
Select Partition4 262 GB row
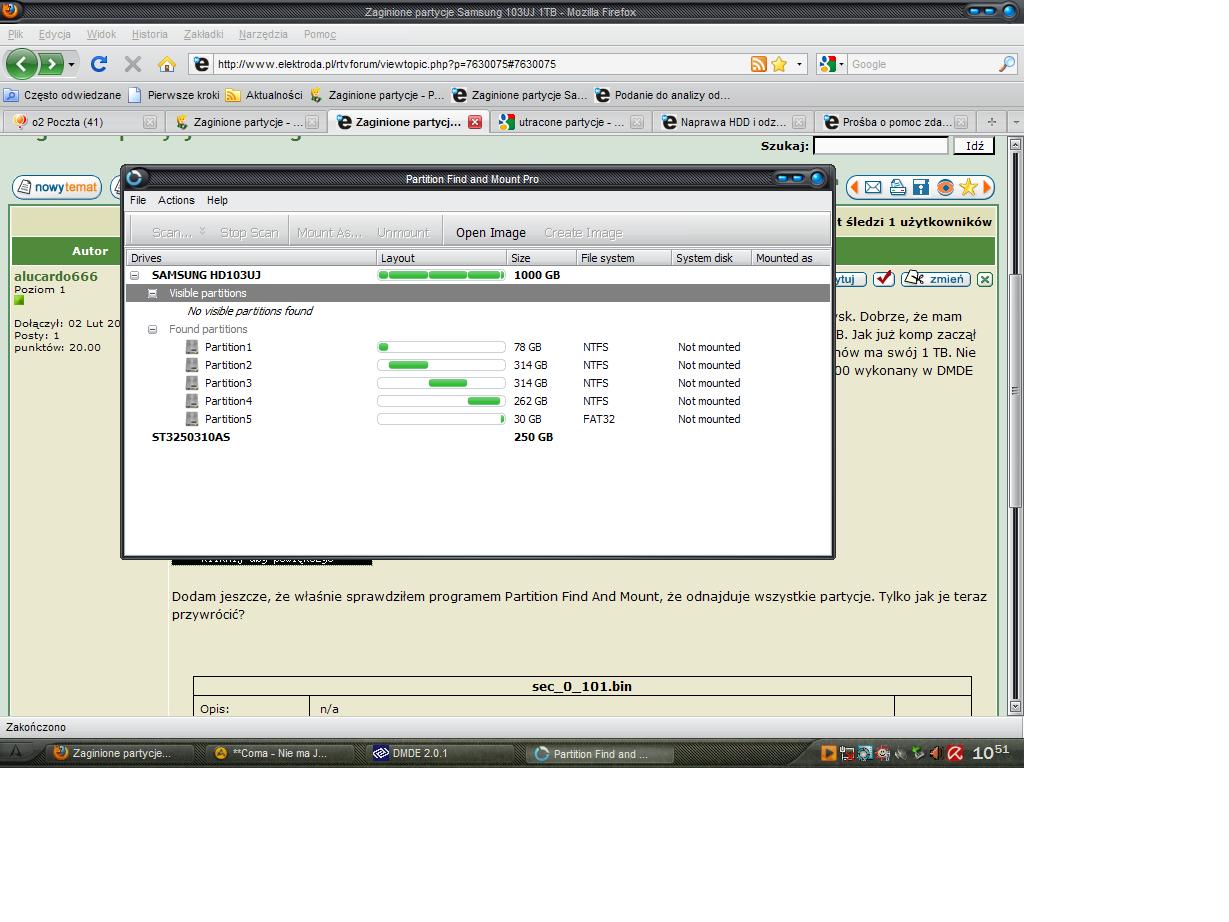(x=478, y=401)
